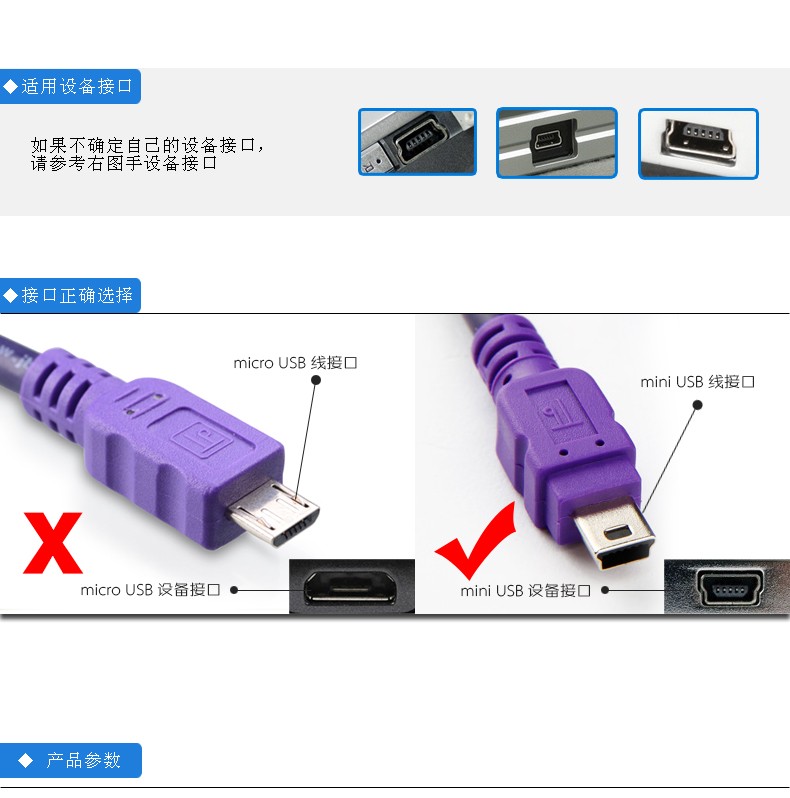Open the middle device port thumbnail
Screen dimensions: 790x798
(x=557, y=143)
